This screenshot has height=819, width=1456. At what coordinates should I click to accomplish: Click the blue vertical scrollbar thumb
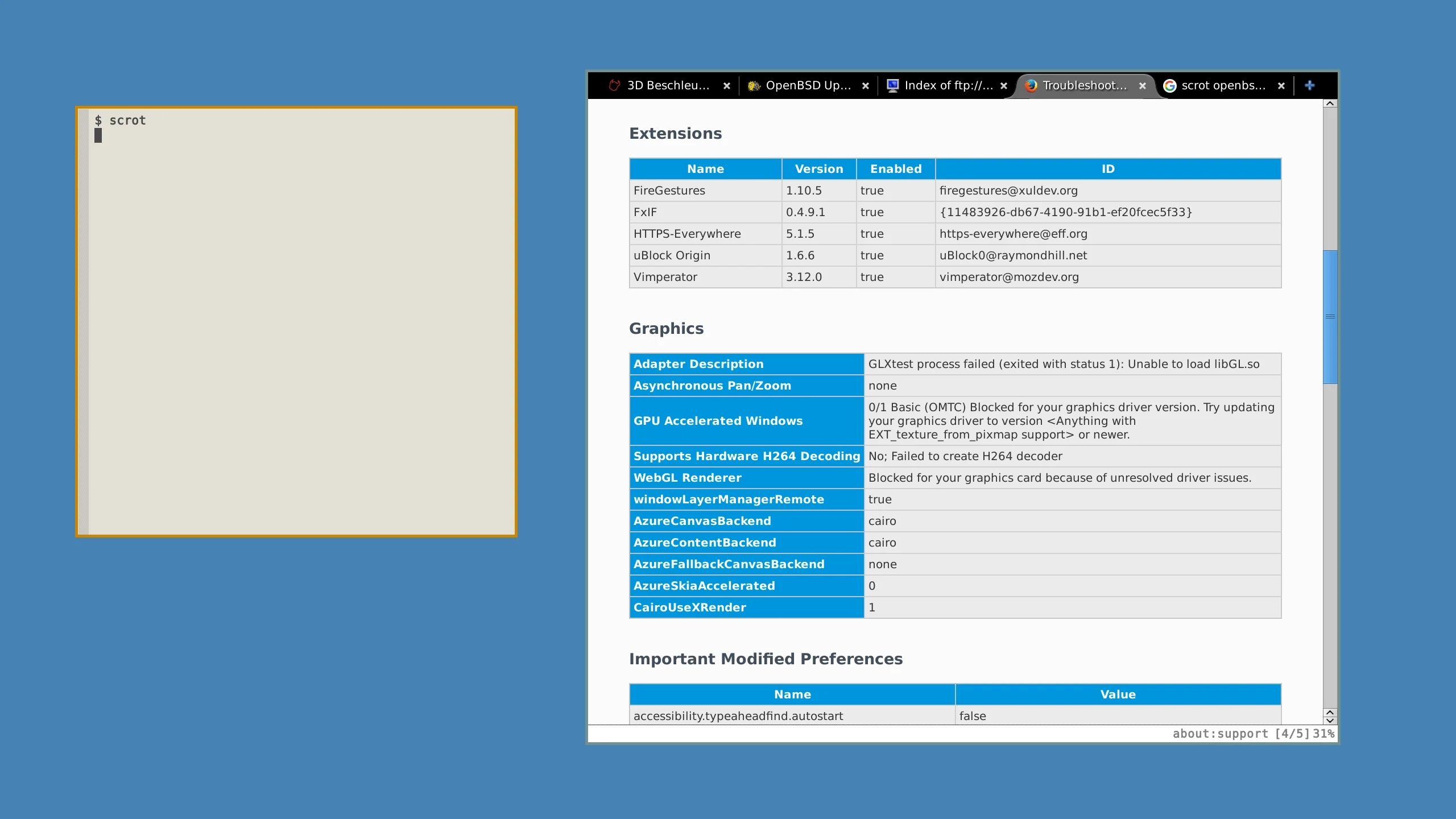[1330, 316]
